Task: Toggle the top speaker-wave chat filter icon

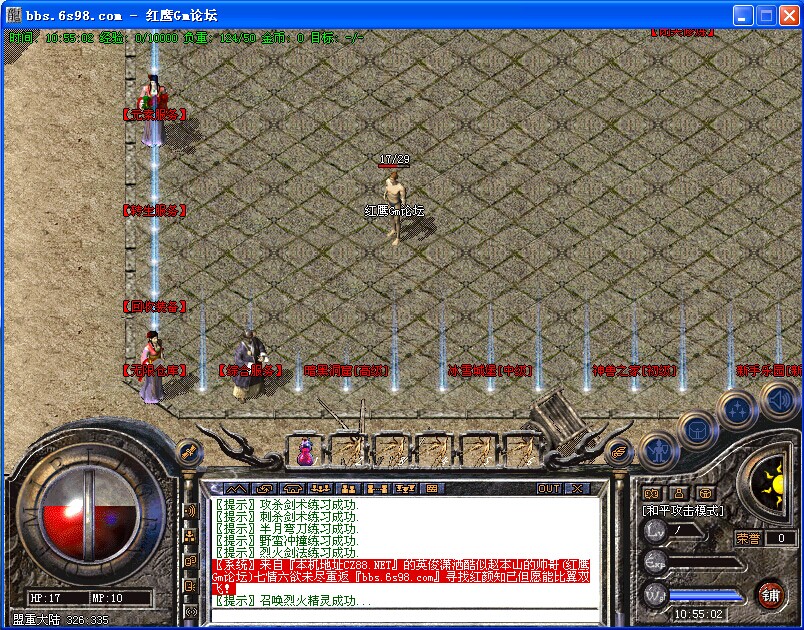Action: [x=190, y=511]
